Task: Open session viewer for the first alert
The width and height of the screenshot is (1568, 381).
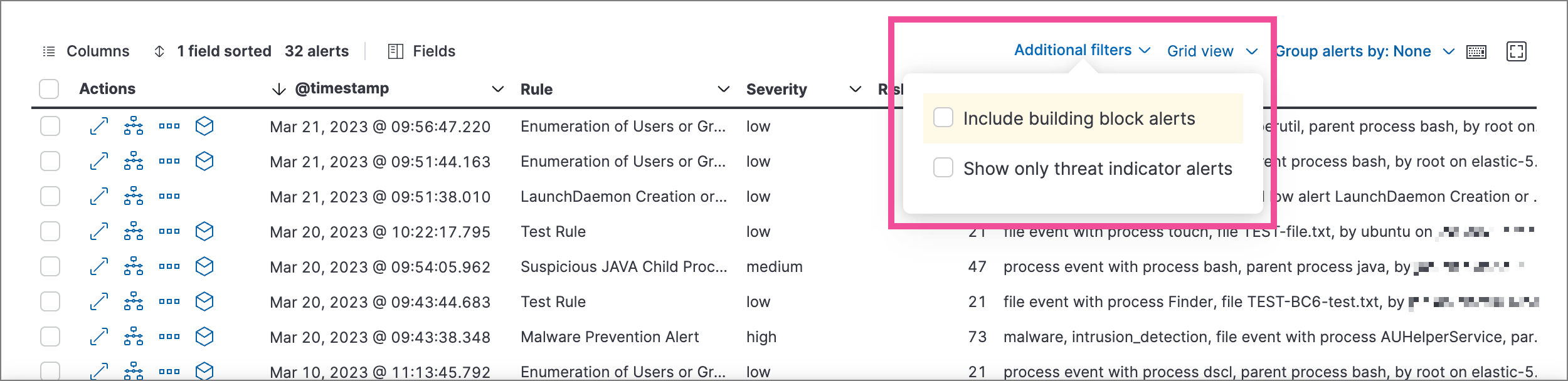Action: pos(202,125)
